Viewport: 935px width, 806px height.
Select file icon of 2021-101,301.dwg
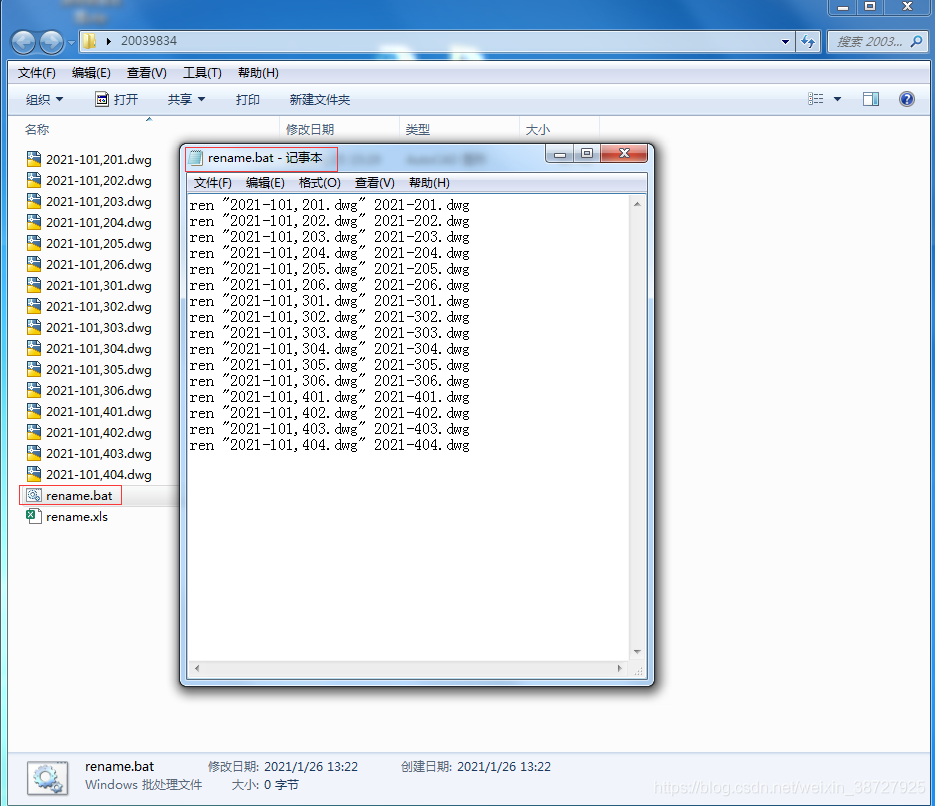pos(34,285)
